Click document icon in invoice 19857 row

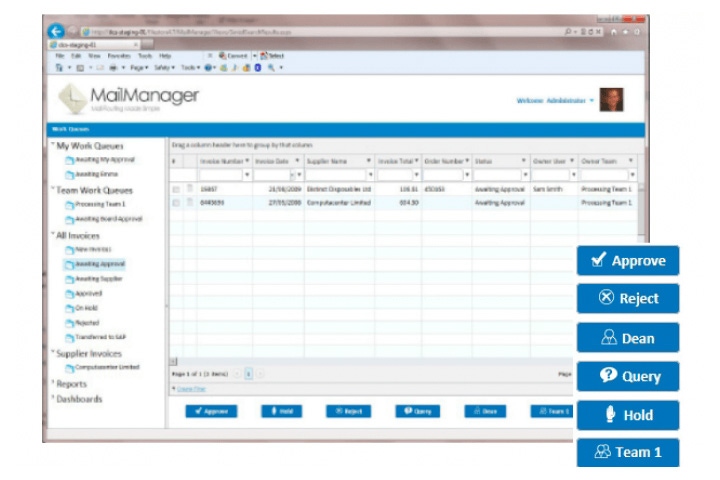point(190,188)
